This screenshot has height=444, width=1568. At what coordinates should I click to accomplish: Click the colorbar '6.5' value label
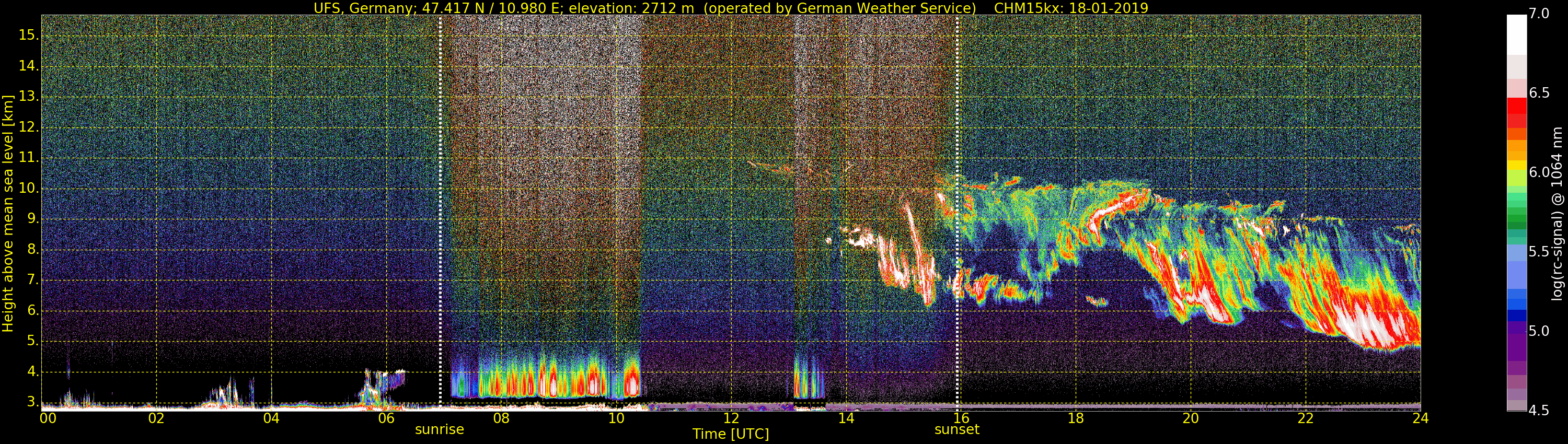click(1539, 93)
